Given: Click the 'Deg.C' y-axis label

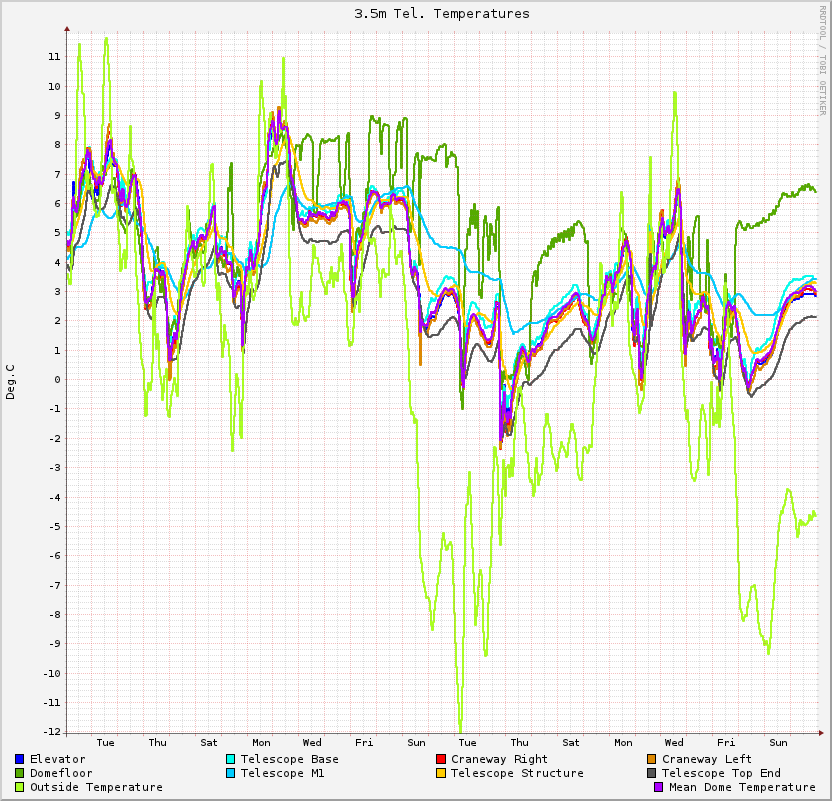Looking at the screenshot, I should [11, 383].
